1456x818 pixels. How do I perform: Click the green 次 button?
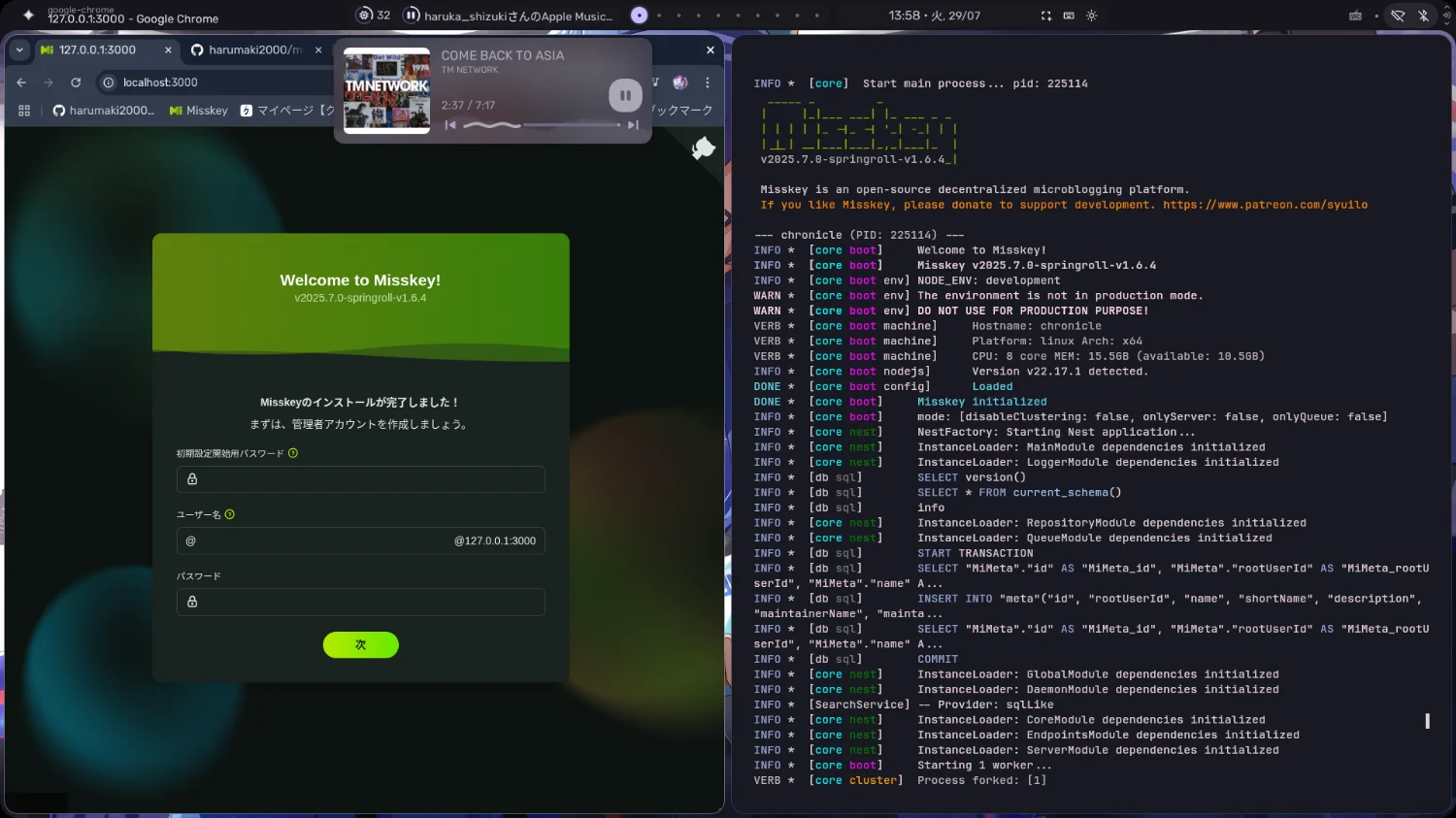click(x=361, y=645)
